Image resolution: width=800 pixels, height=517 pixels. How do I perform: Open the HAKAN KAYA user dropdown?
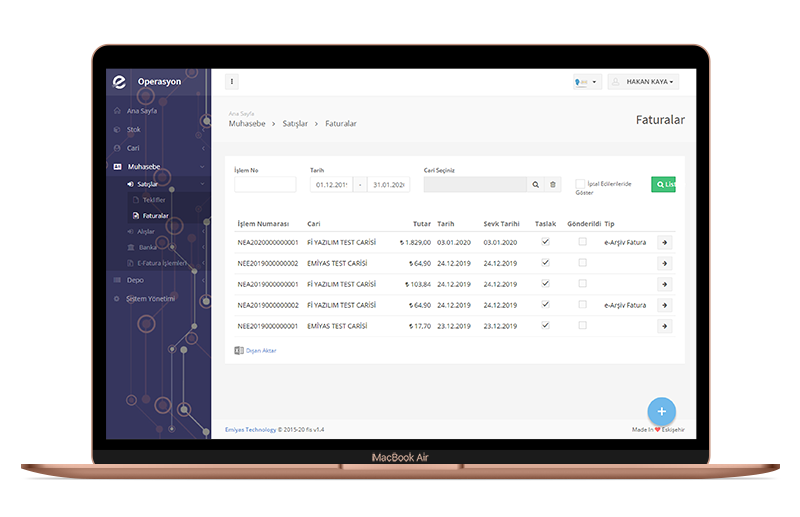pyautogui.click(x=643, y=82)
